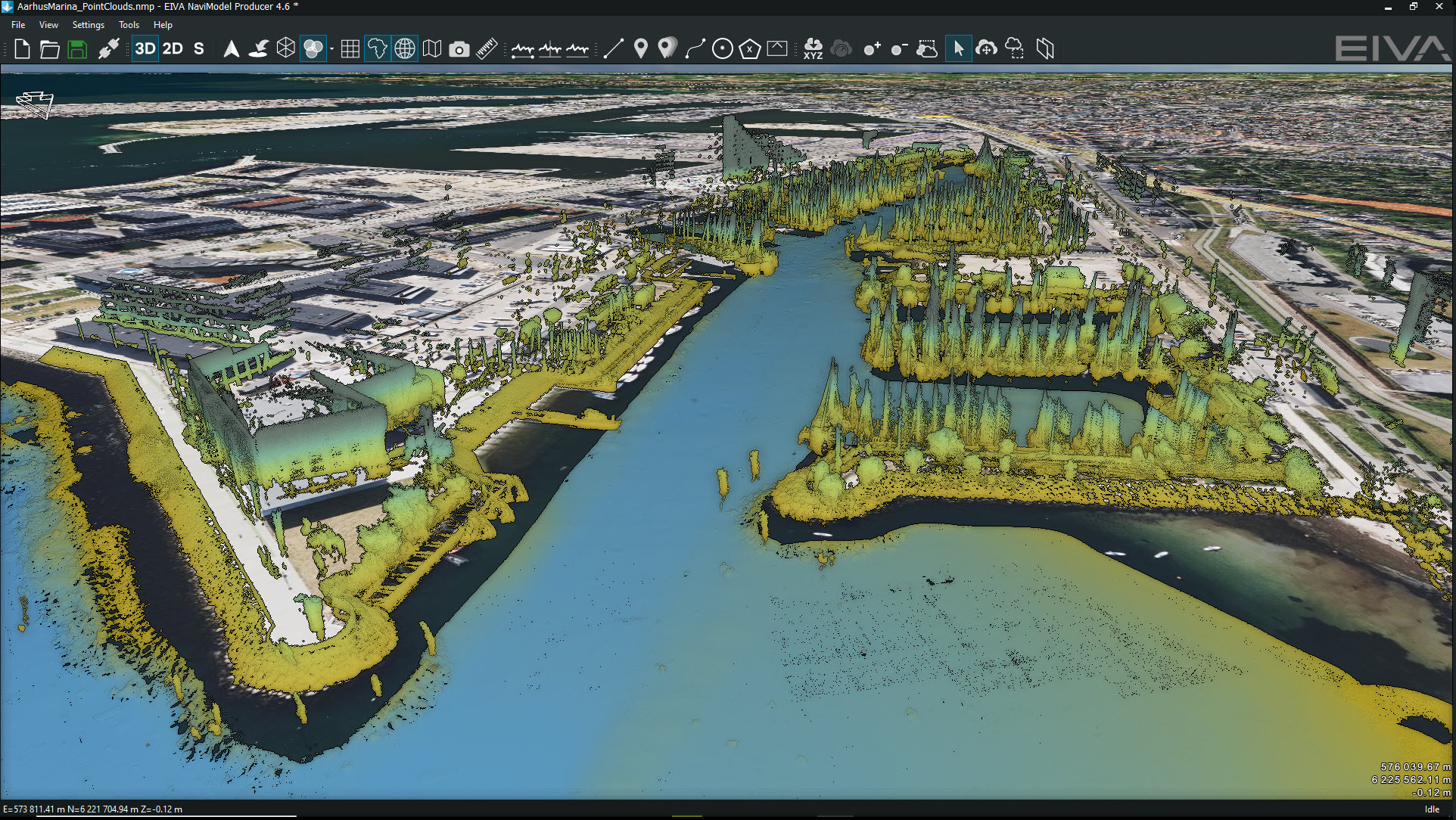The image size is (1456, 820).
Task: Open the View menu
Action: coord(48,25)
